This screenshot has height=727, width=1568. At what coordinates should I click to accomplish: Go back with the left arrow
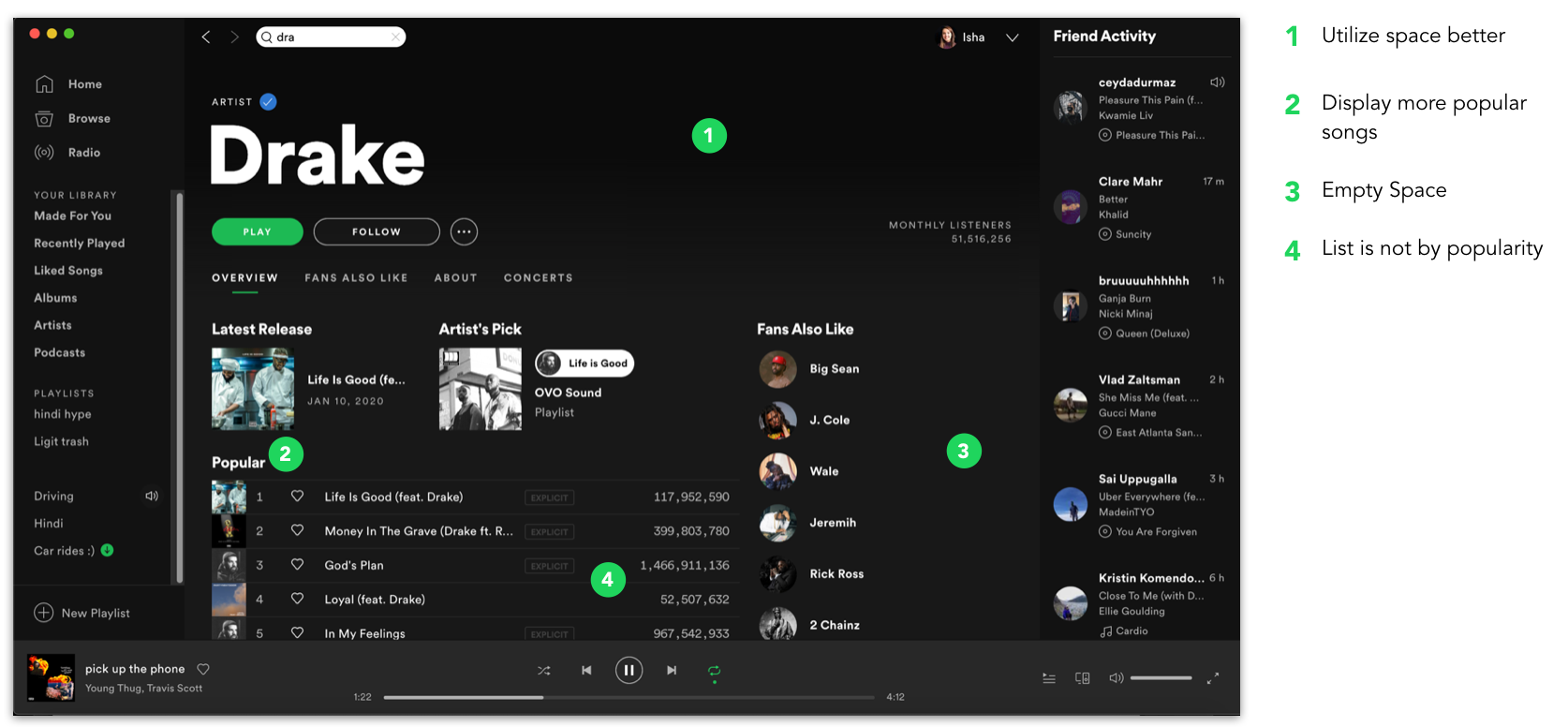coord(206,37)
